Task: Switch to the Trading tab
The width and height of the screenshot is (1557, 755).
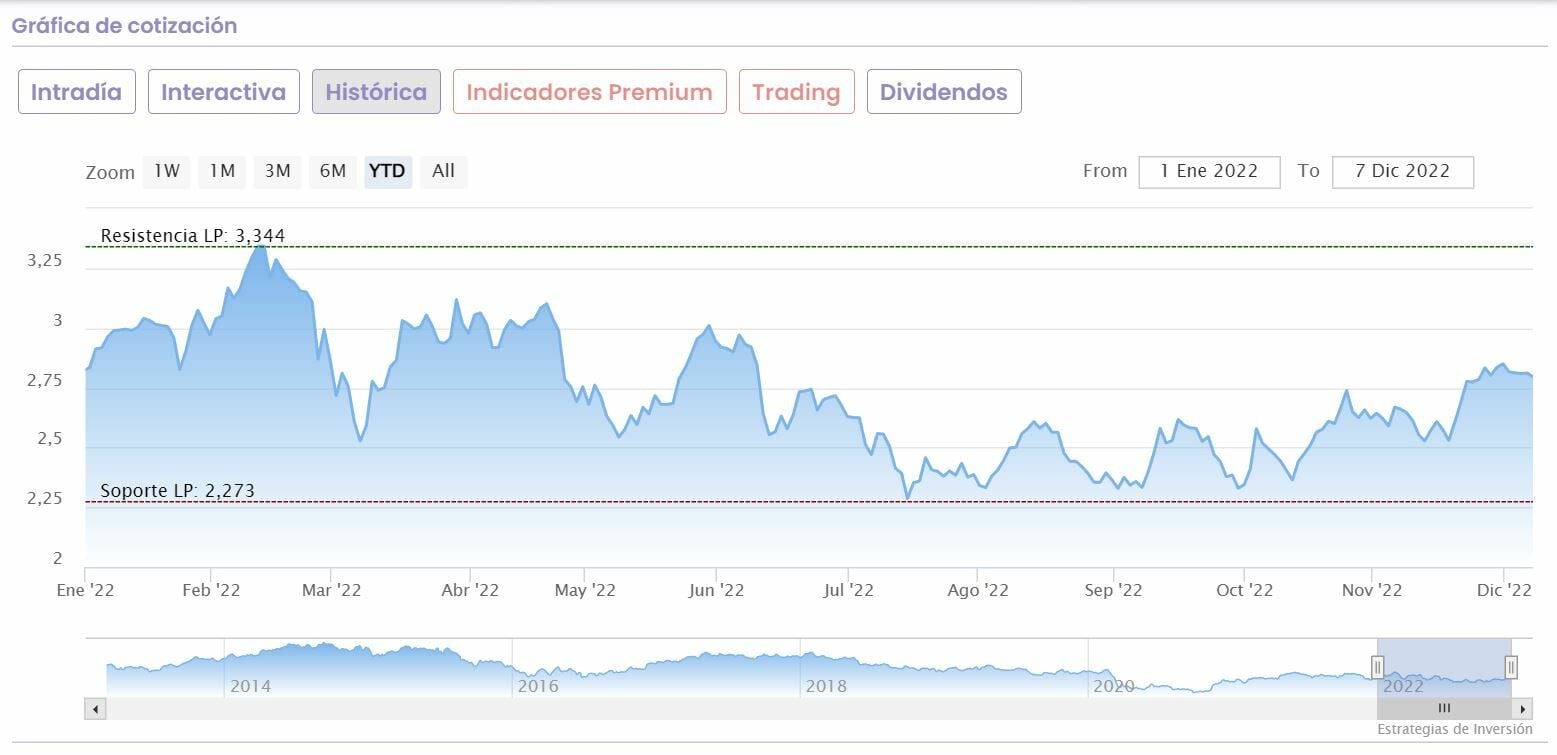Action: click(796, 92)
